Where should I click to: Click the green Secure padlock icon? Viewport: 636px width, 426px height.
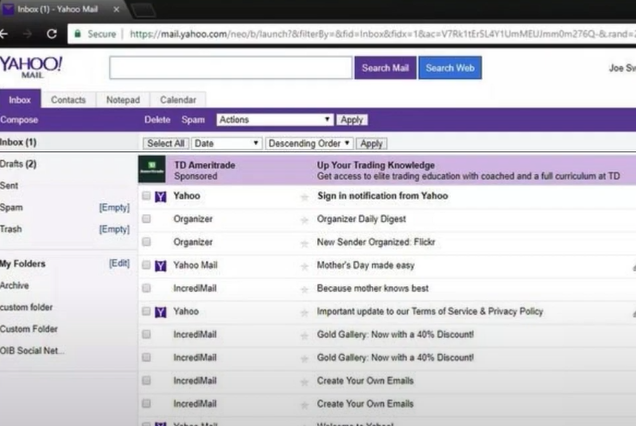[x=77, y=34]
